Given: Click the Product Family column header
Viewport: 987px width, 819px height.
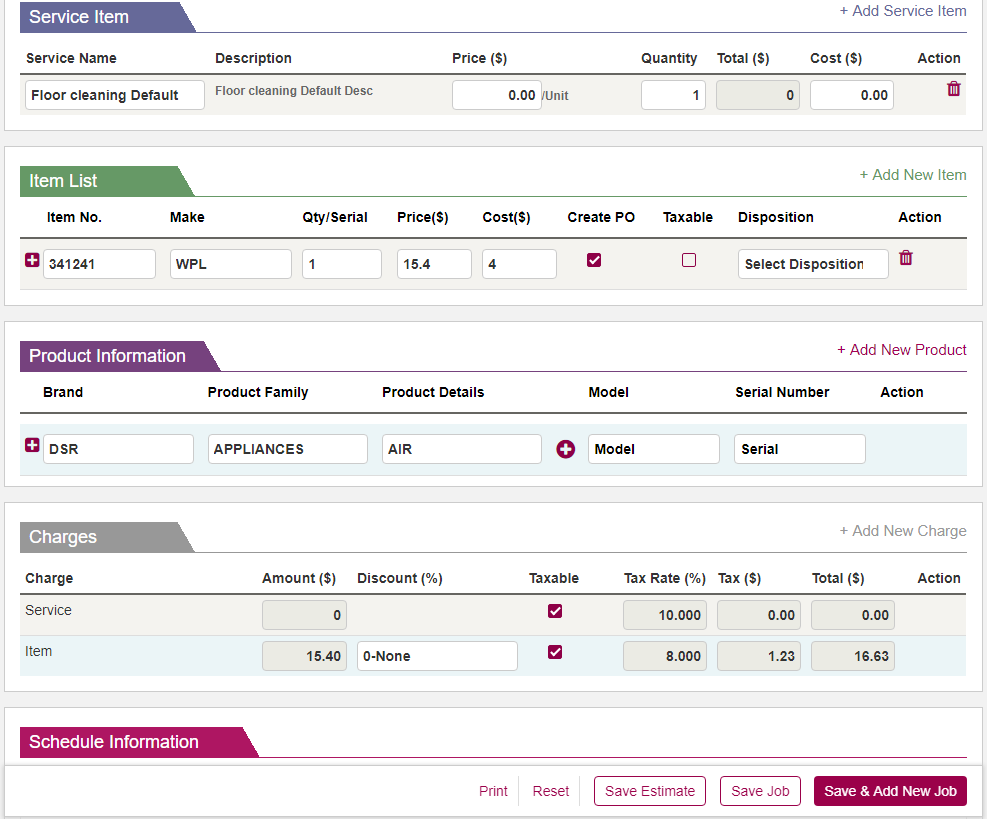Looking at the screenshot, I should point(258,392).
